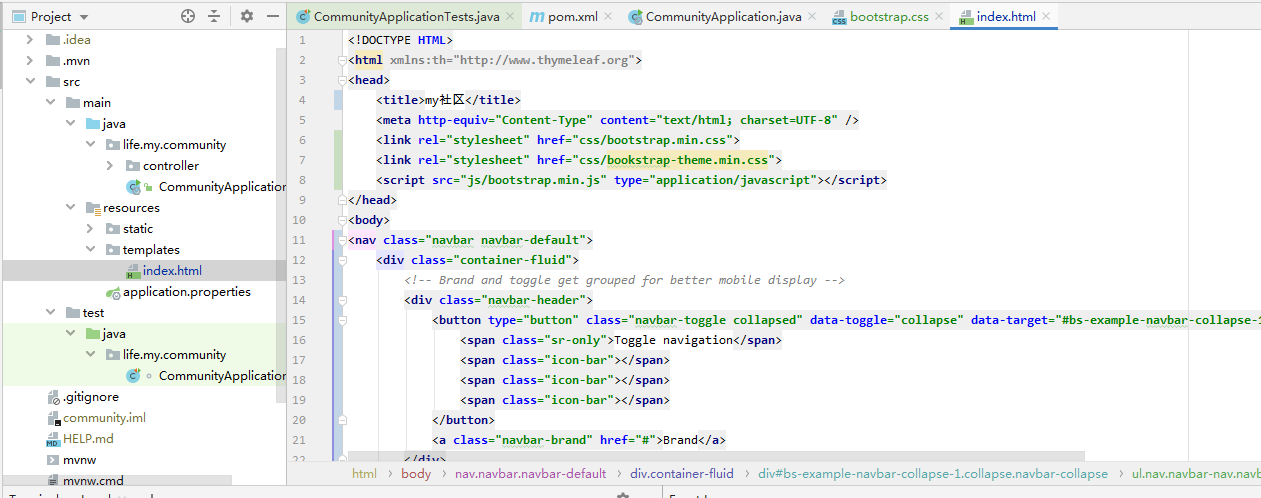
Task: Expand the .idea folder arrow
Action: 31,40
